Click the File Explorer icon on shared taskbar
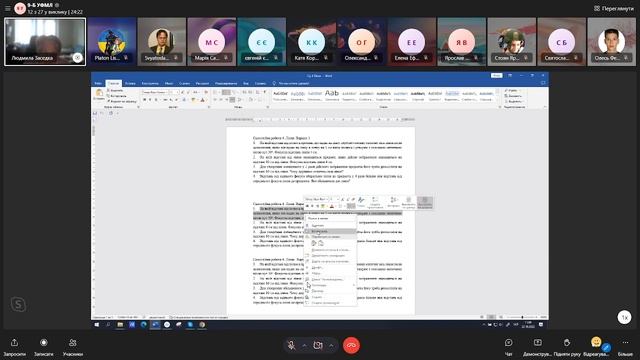Screen dimensions: 640x360 [x=120, y=325]
